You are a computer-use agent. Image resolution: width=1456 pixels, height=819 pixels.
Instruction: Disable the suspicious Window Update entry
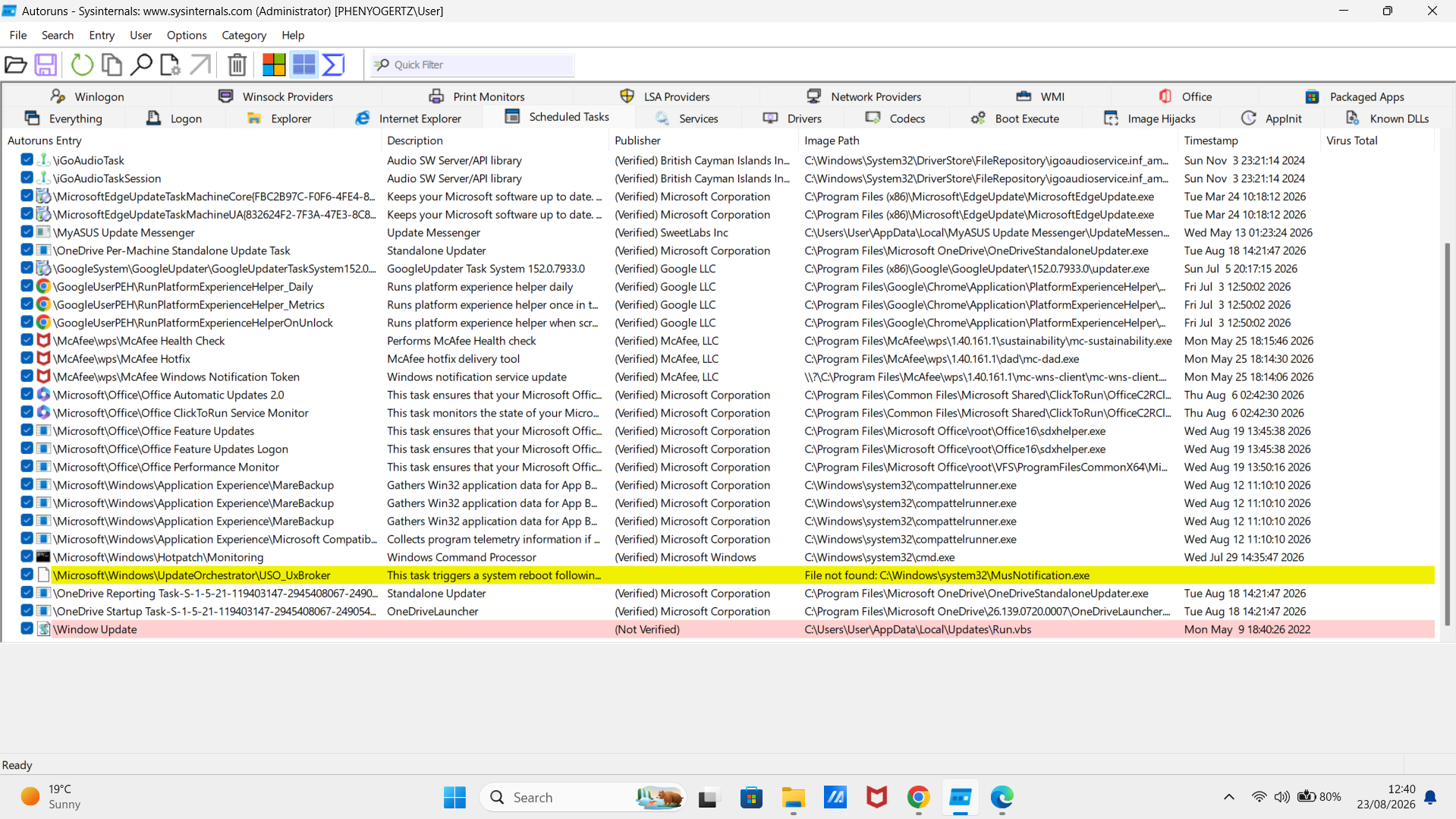(x=27, y=629)
